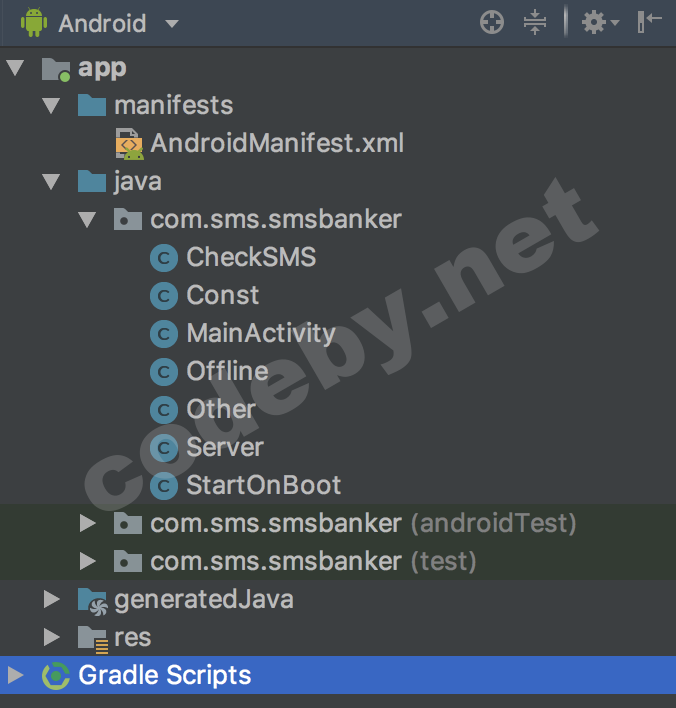
Task: Collapse the main com.sms.smsbanker package
Action: (87, 219)
